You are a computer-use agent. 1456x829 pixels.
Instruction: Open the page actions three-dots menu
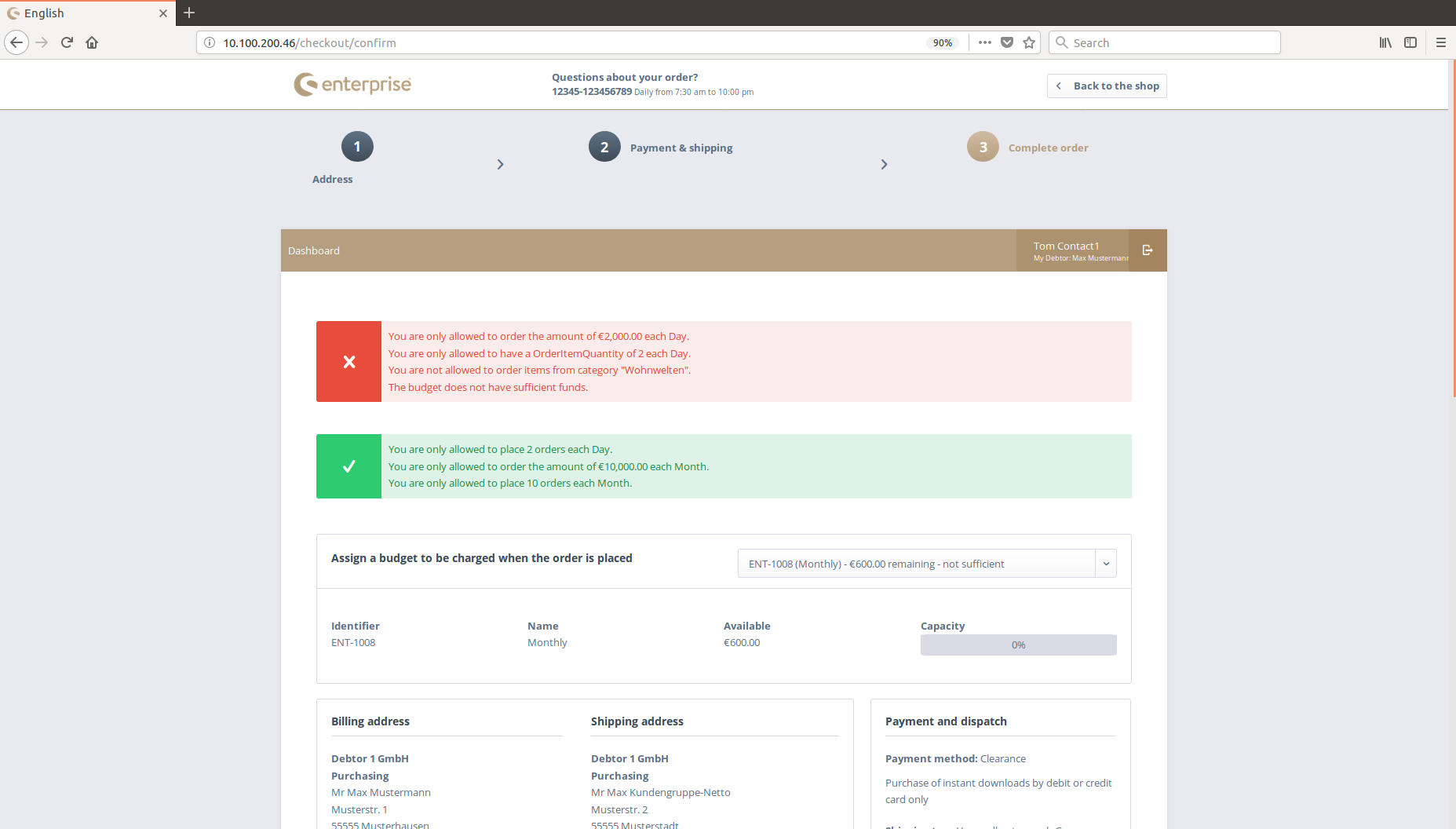pyautogui.click(x=985, y=42)
